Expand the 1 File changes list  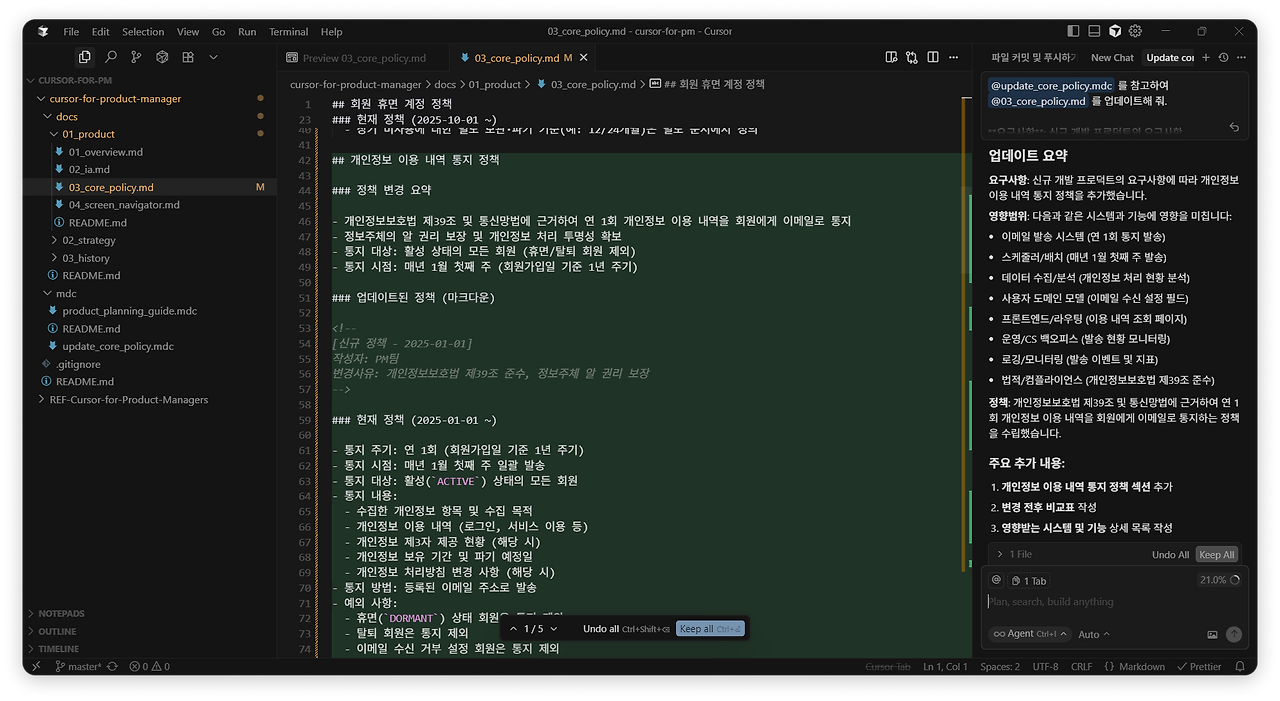[1014, 554]
